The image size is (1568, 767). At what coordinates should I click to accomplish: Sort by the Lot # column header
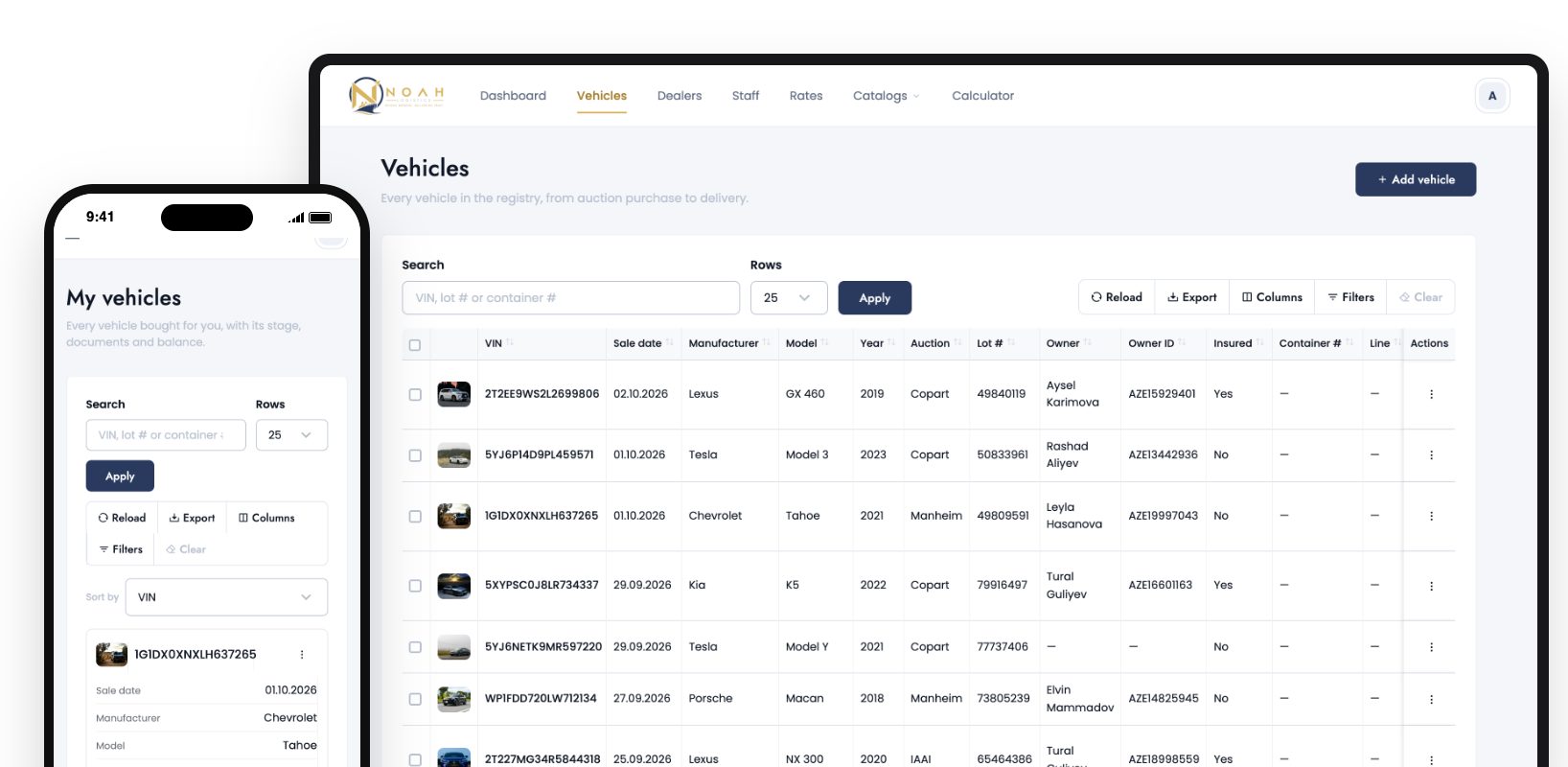coord(995,343)
